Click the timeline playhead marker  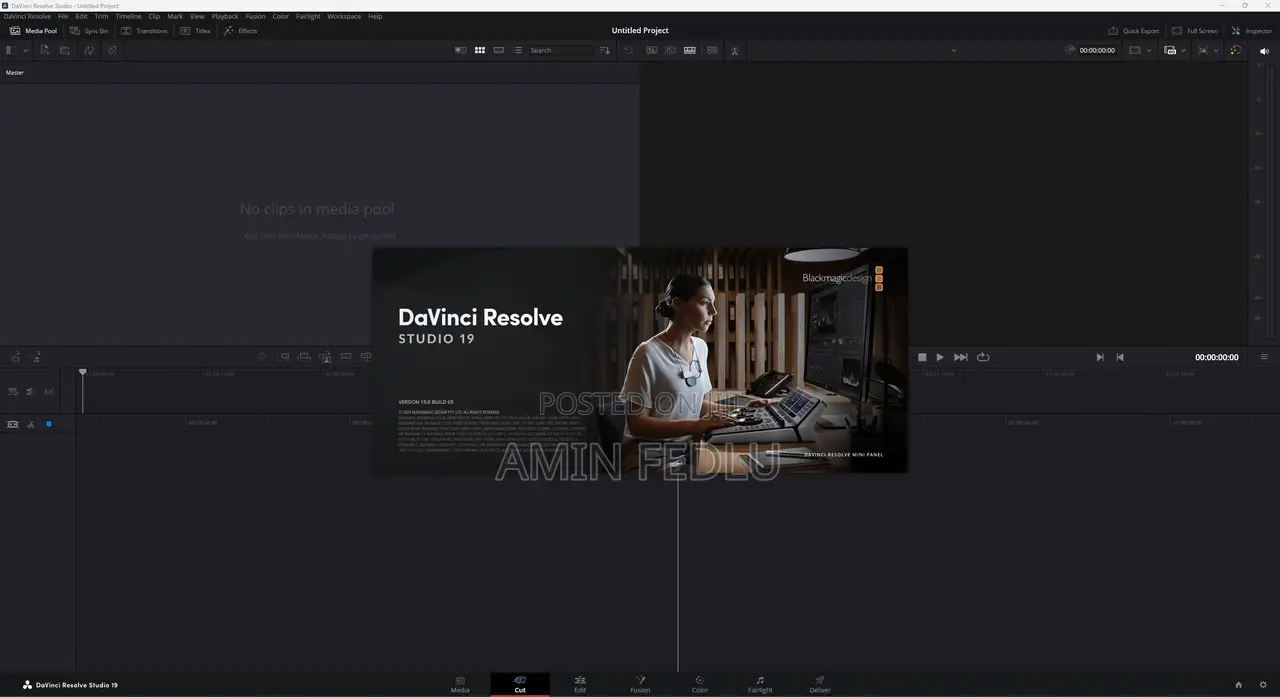coord(82,371)
